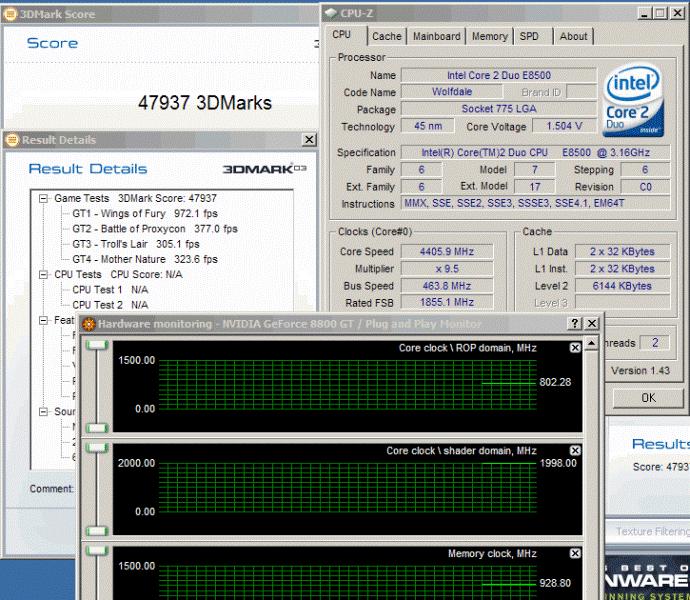Click the upper slider handle of shader graph
690x600 pixels.
[97, 448]
